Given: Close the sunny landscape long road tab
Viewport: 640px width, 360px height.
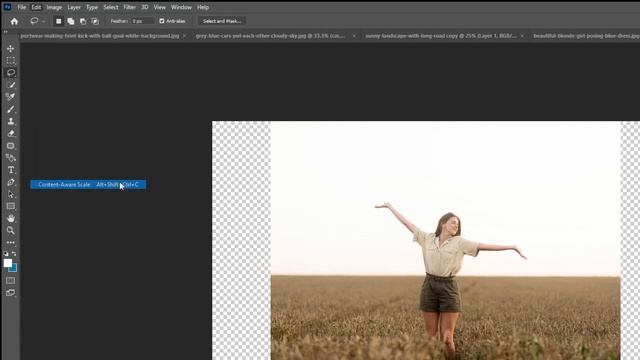Looking at the screenshot, I should (x=522, y=36).
